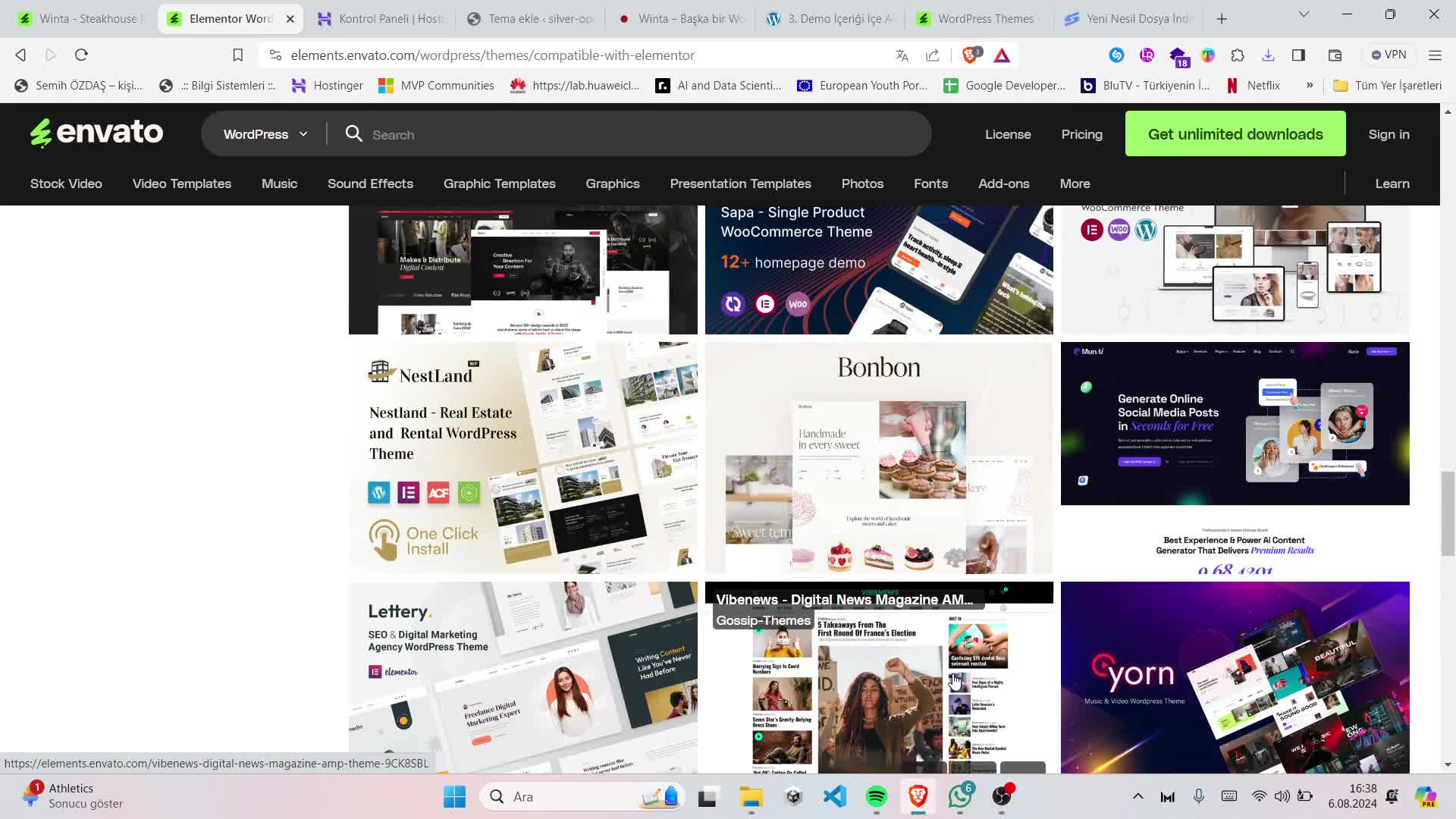Click Get unlimited downloads button
This screenshot has width=1456, height=819.
pyautogui.click(x=1235, y=134)
